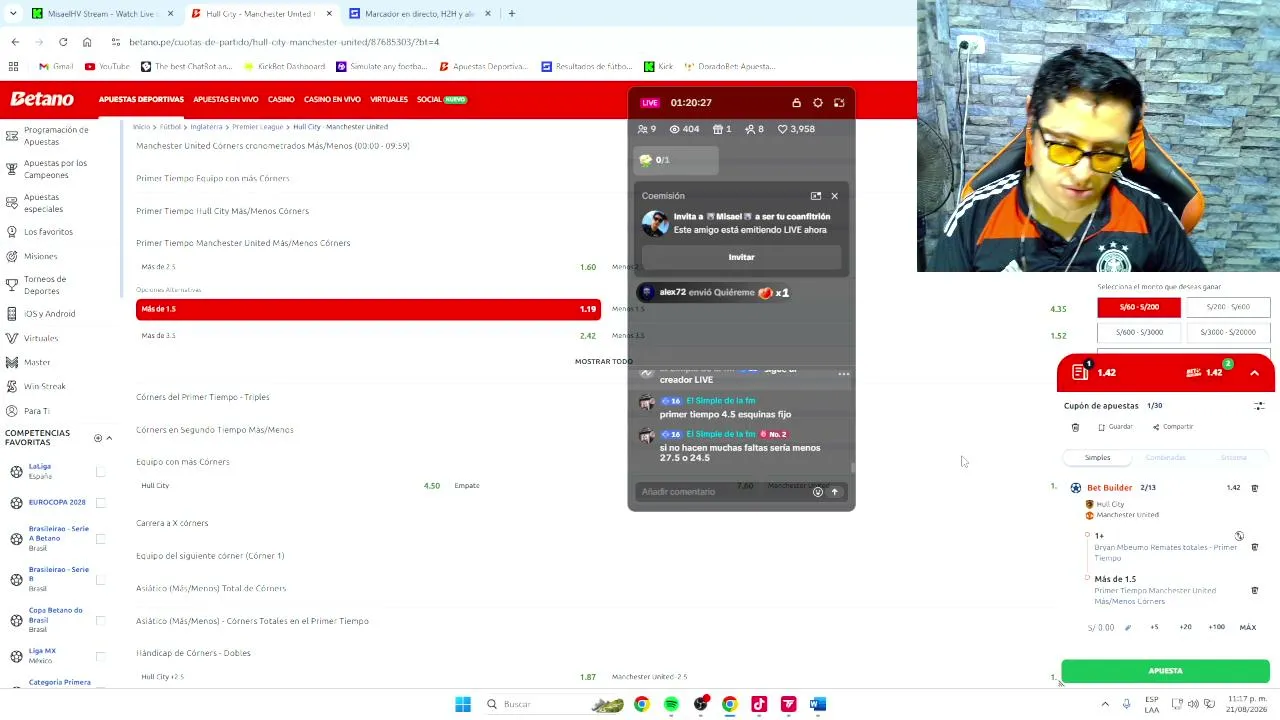Select Más de 2.5 odds 1.60
Viewport: 1280px width, 720px height.
[x=368, y=267]
